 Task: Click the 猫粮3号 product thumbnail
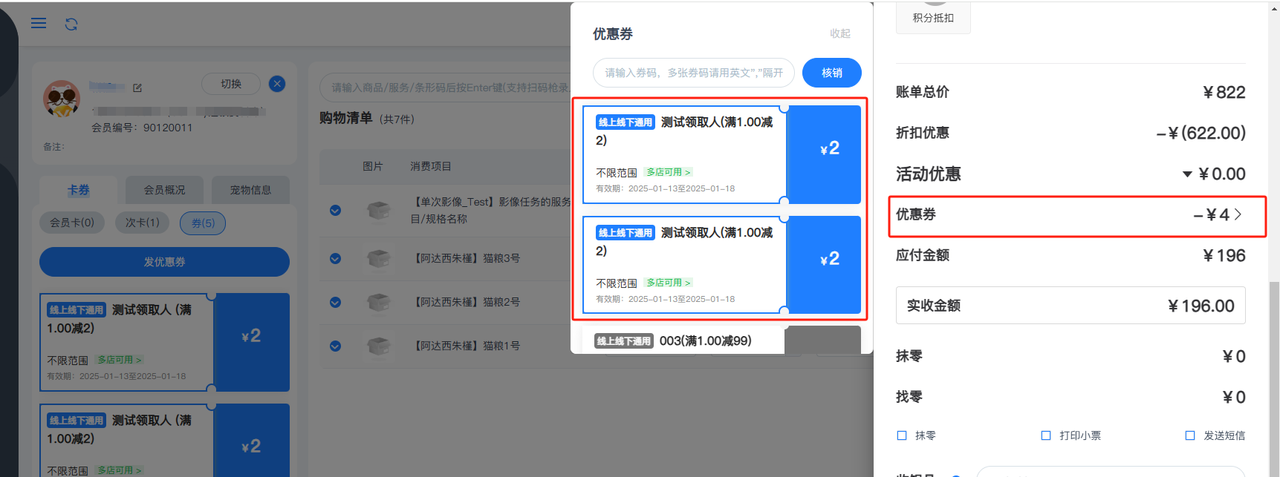[x=377, y=259]
